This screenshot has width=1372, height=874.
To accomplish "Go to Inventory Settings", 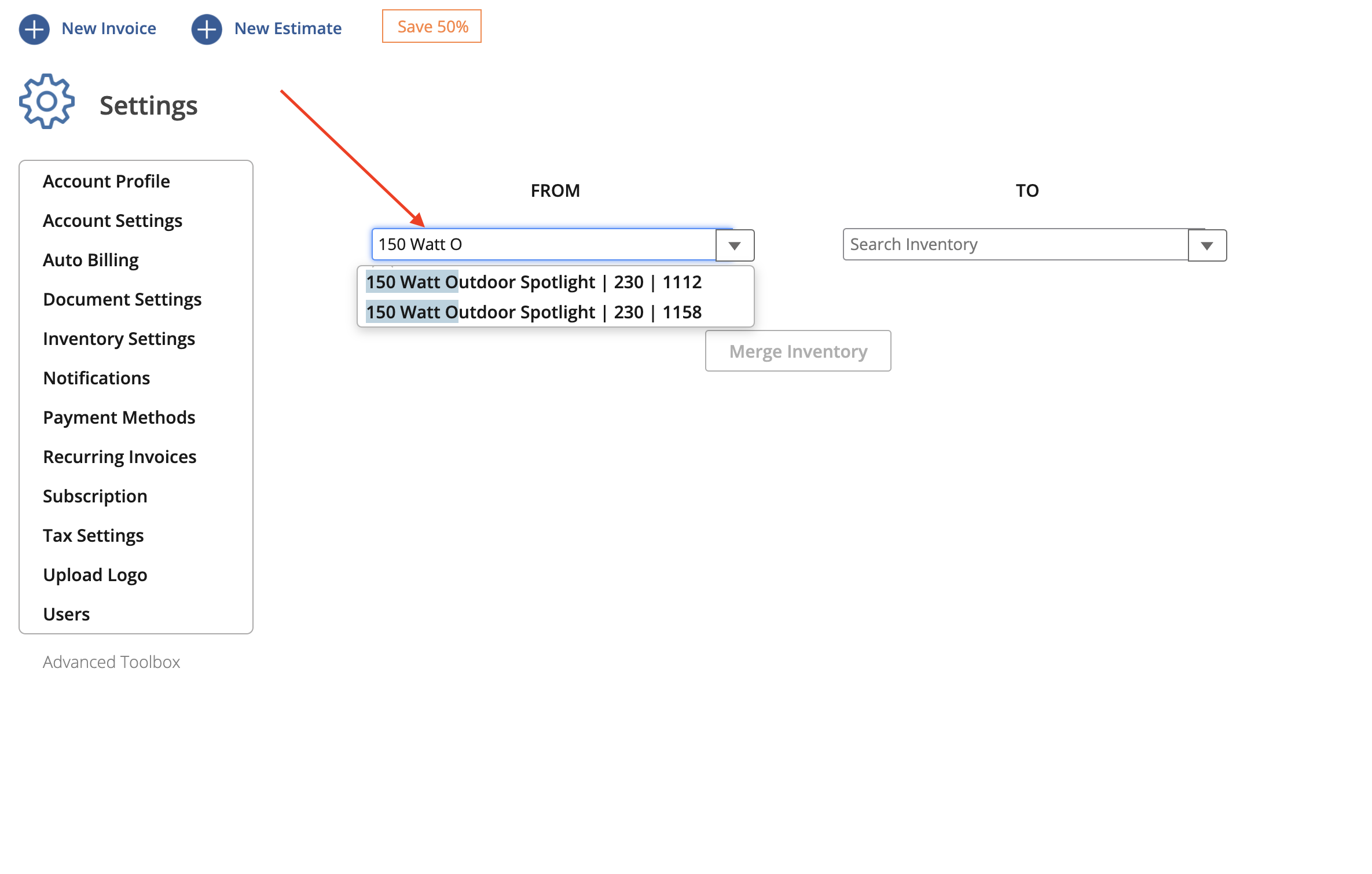I will pyautogui.click(x=119, y=339).
